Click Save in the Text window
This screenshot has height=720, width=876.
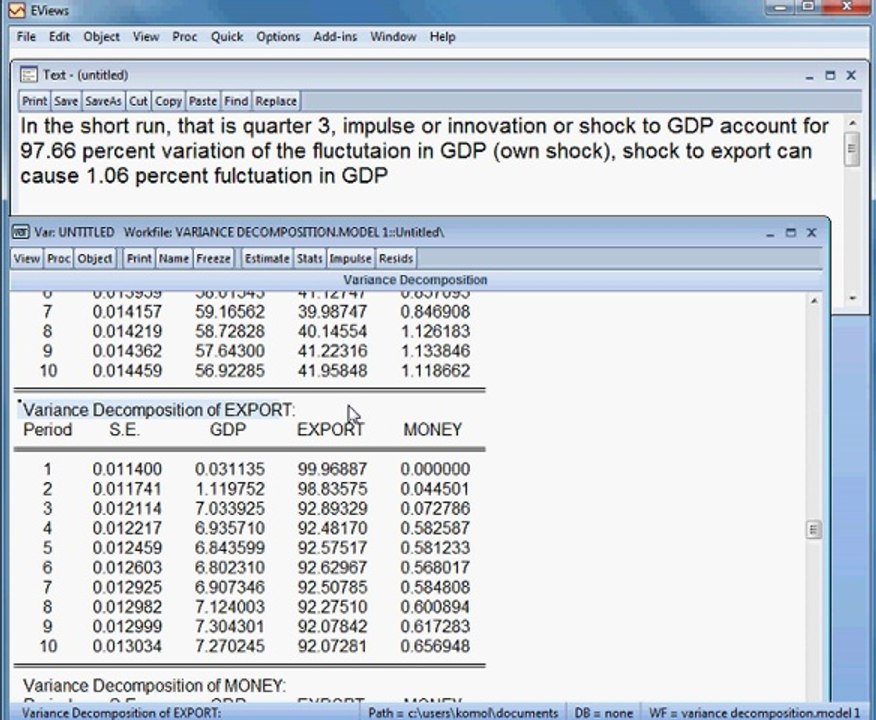(66, 101)
